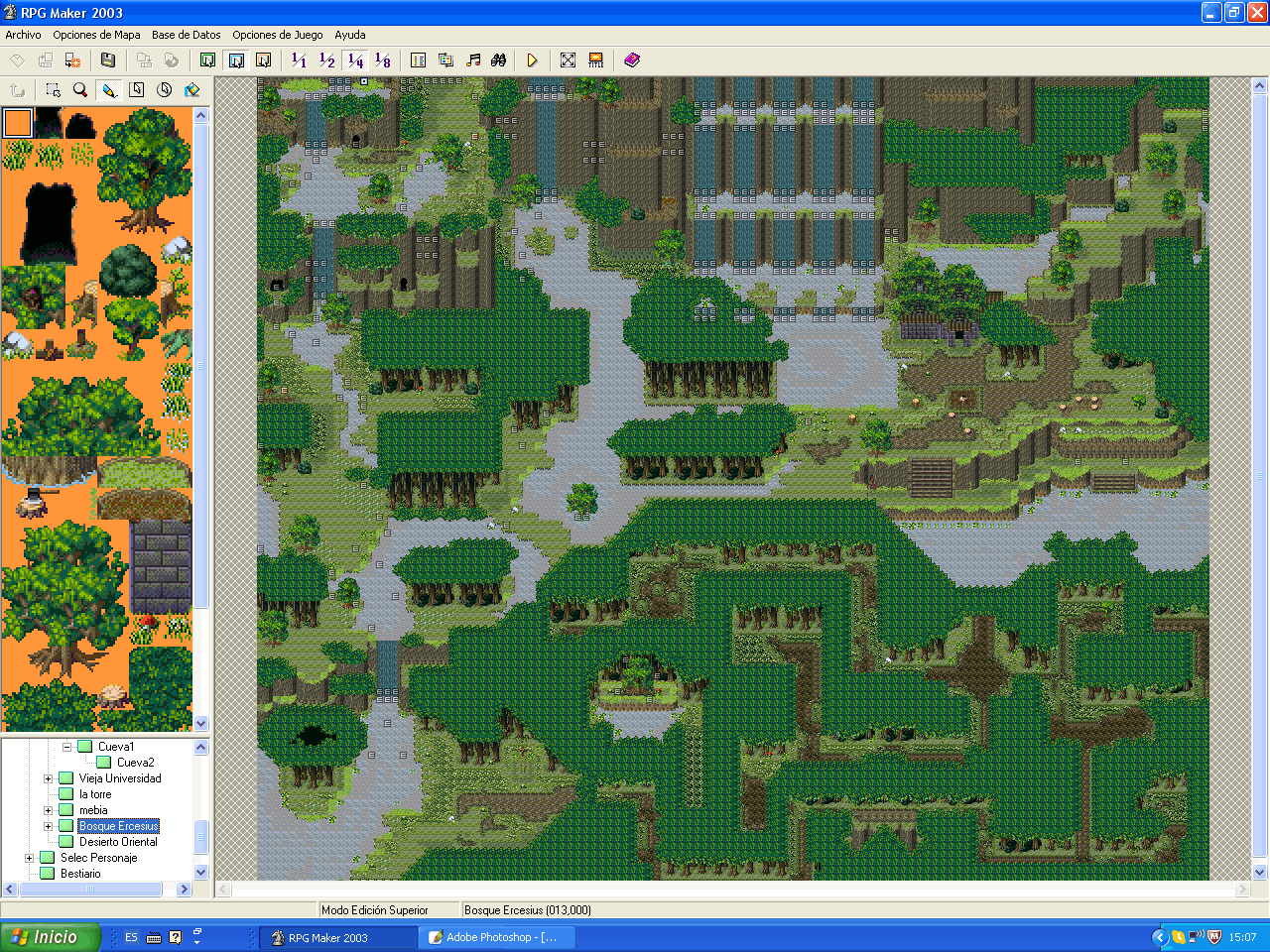Viewport: 1270px width, 952px height.
Task: Click the taskbar clock 15:07
Action: click(1242, 937)
